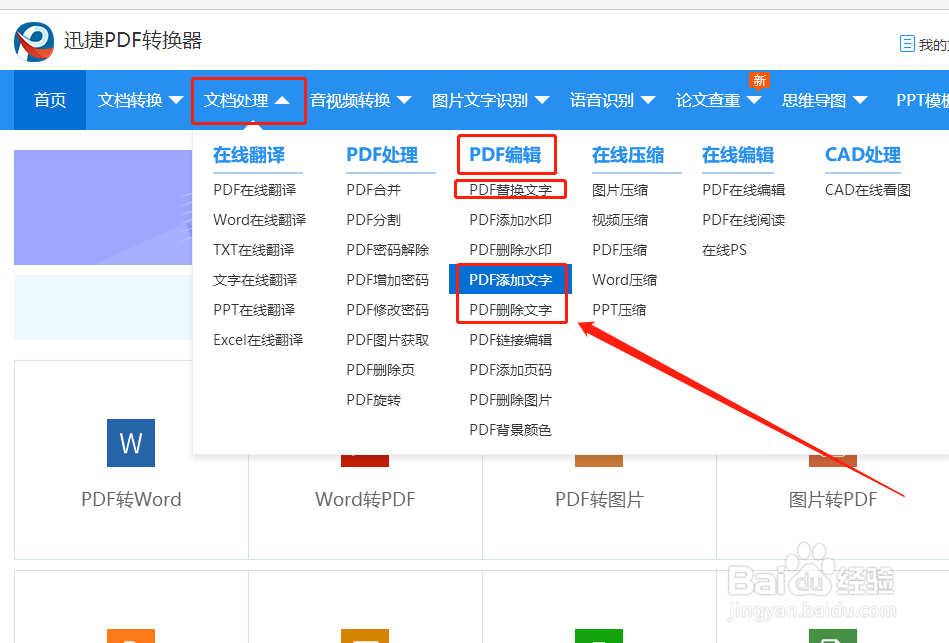Image resolution: width=949 pixels, height=643 pixels.
Task: Expand the 音视频转换 dropdown
Action: pos(361,100)
